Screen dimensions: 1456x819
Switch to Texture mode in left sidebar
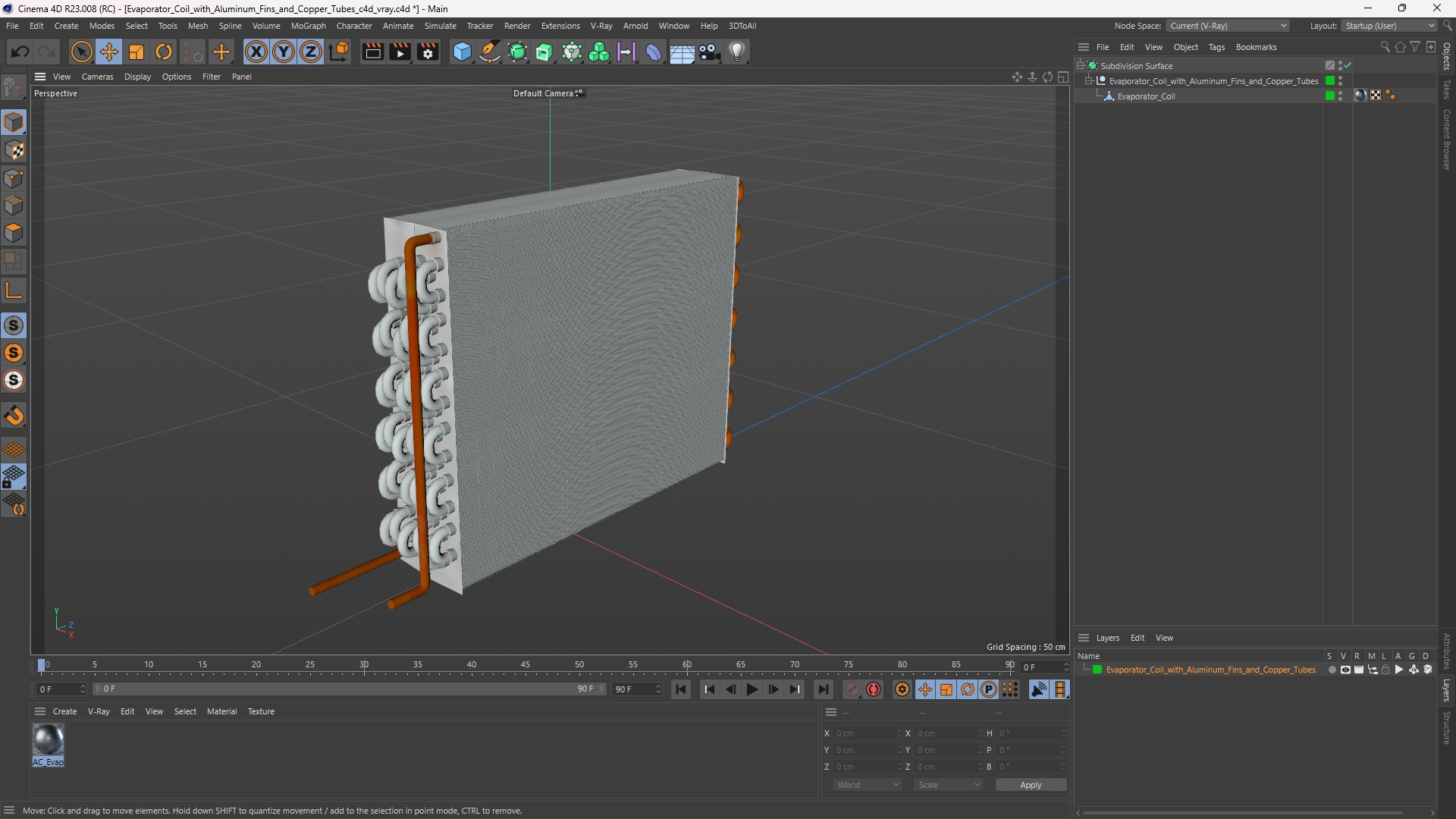[x=14, y=150]
